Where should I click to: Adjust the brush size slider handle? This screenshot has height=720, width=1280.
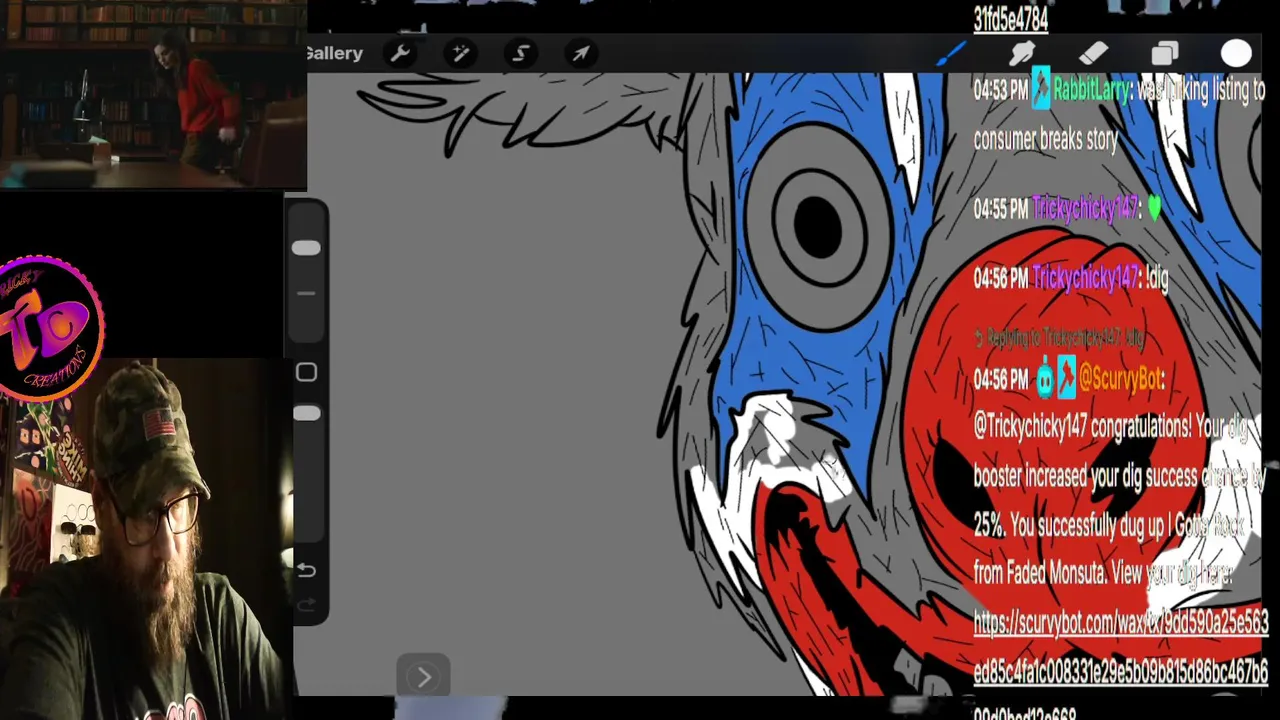point(306,248)
